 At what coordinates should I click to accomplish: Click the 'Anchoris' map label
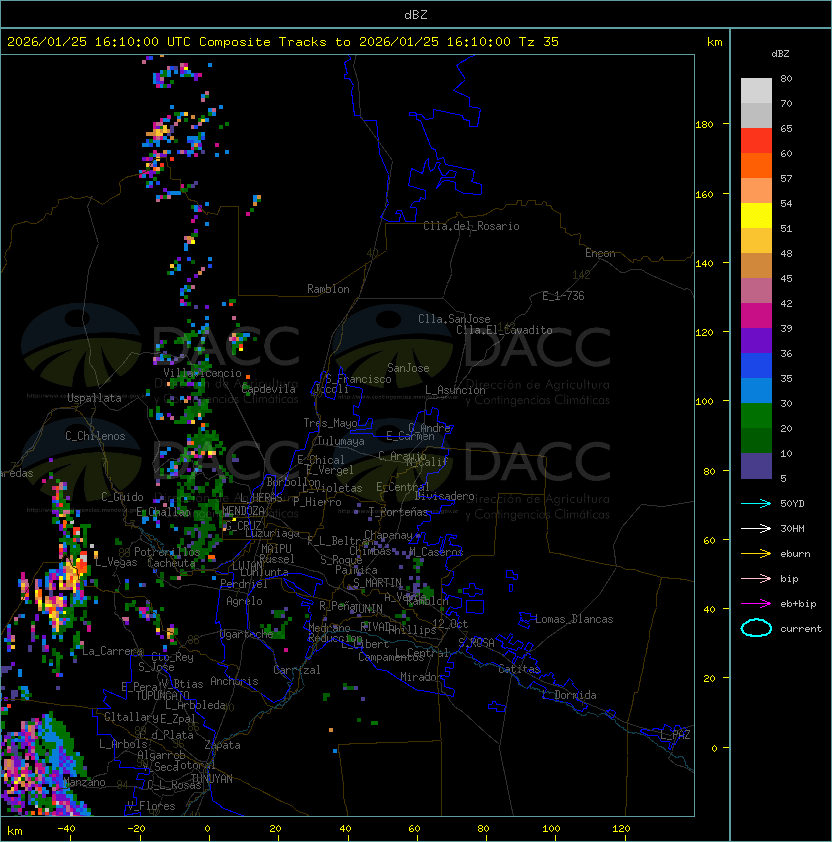coord(234,681)
